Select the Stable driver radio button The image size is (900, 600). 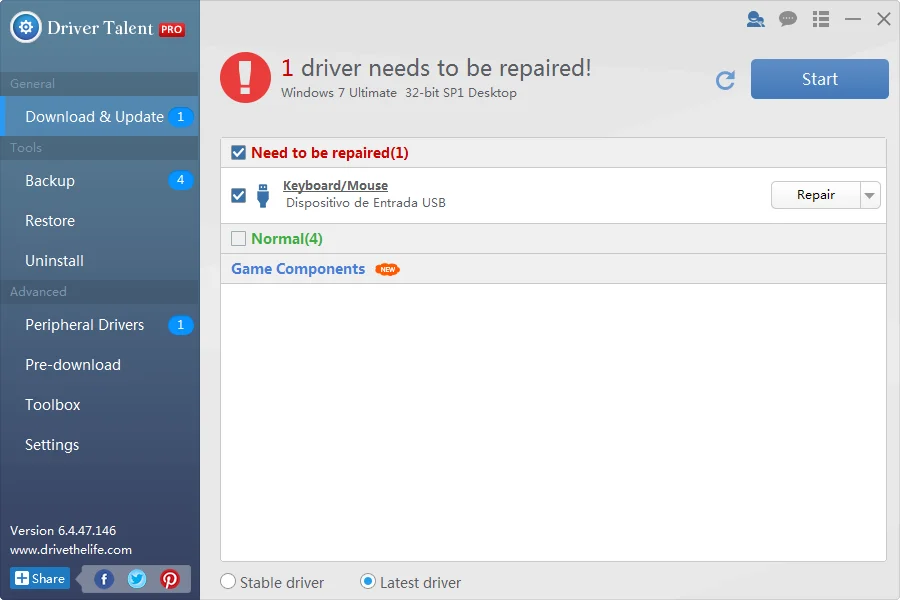228,581
